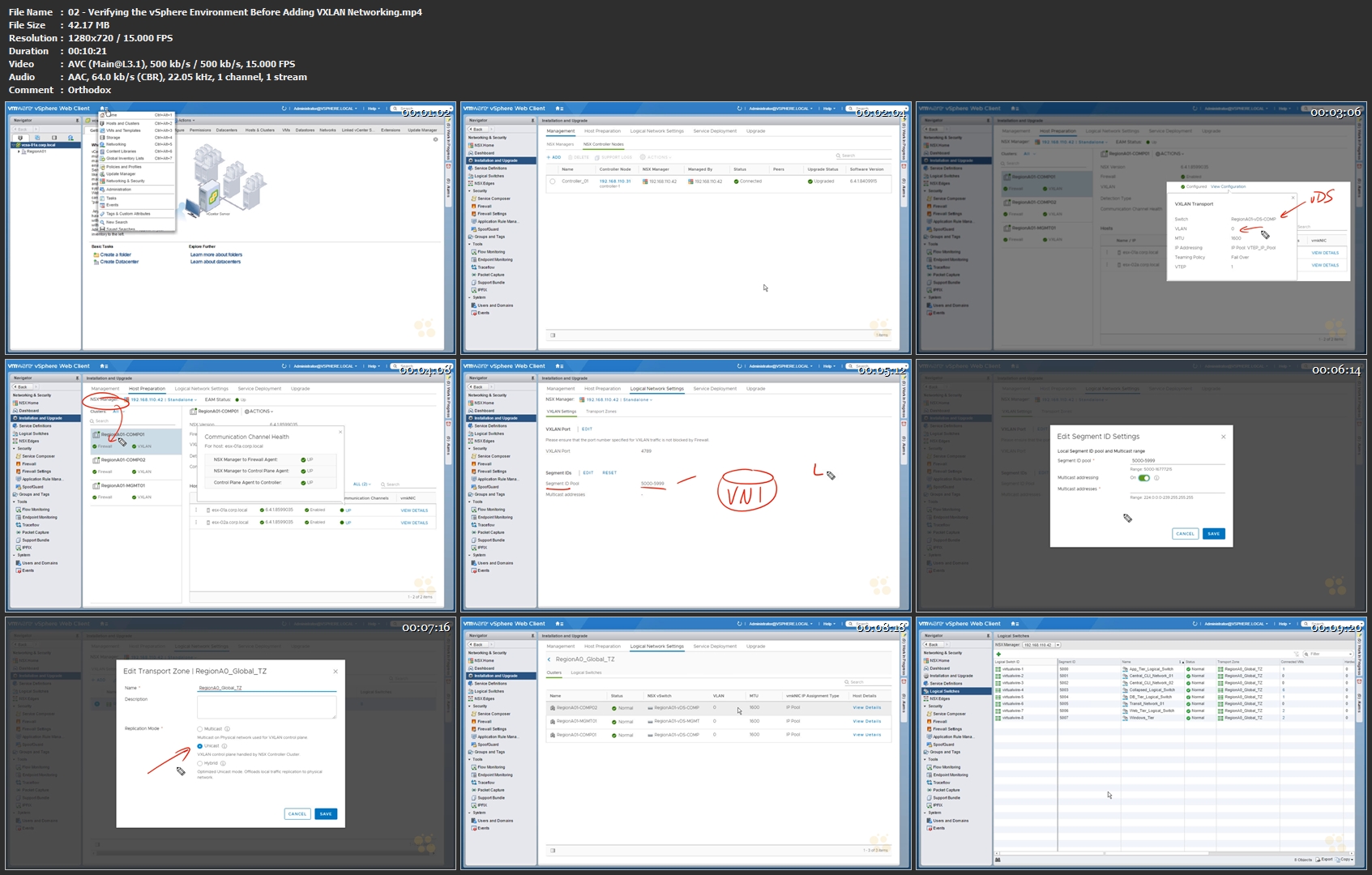Select the Hosts and Clusters navigator icon in 00:01:02 frame
The image size is (1372, 875).
click(x=20, y=138)
